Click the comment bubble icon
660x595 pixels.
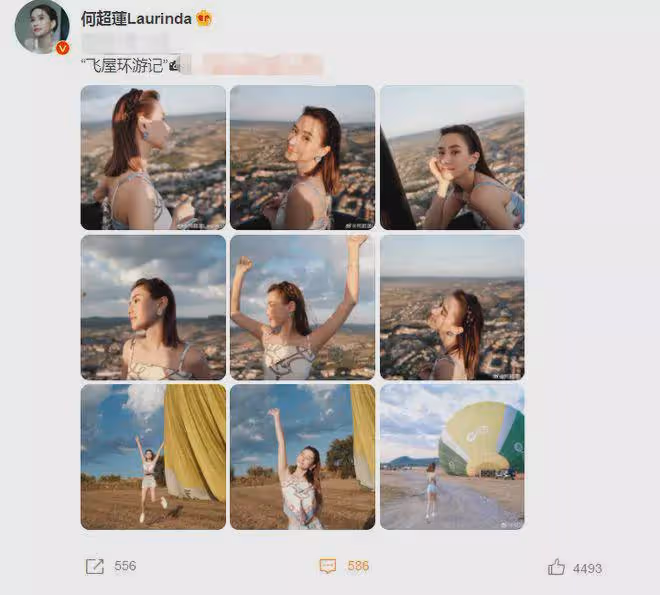click(328, 566)
